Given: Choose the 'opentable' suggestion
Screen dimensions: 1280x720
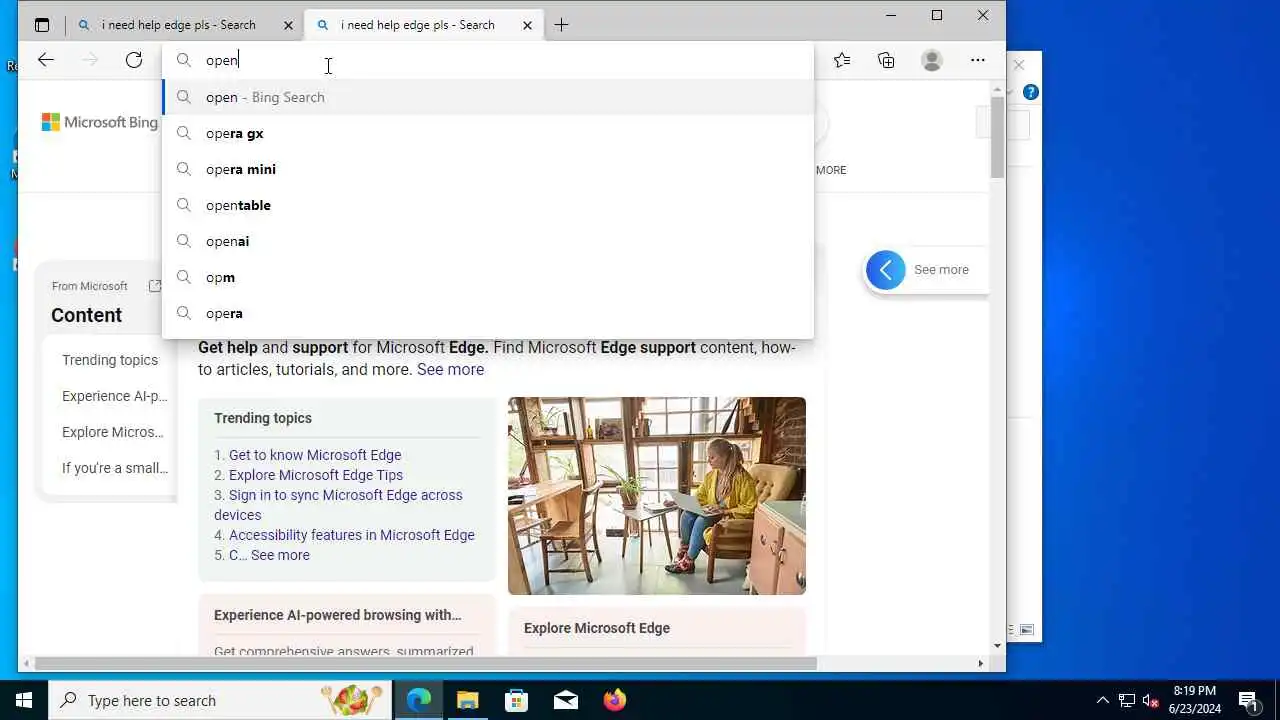Looking at the screenshot, I should (x=488, y=205).
